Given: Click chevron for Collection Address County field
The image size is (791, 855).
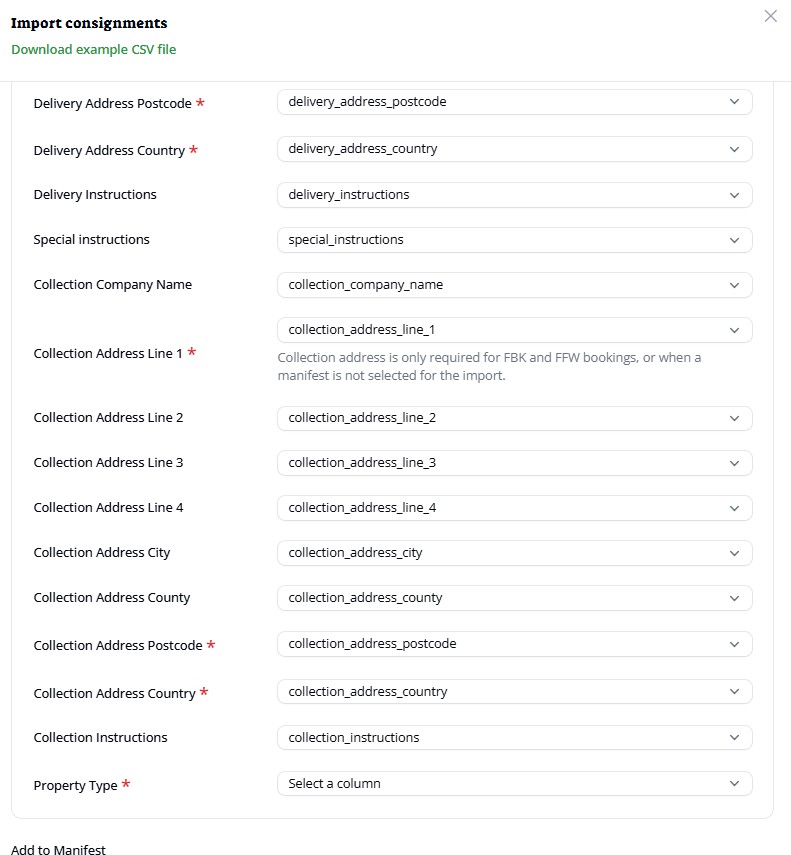Looking at the screenshot, I should [734, 598].
